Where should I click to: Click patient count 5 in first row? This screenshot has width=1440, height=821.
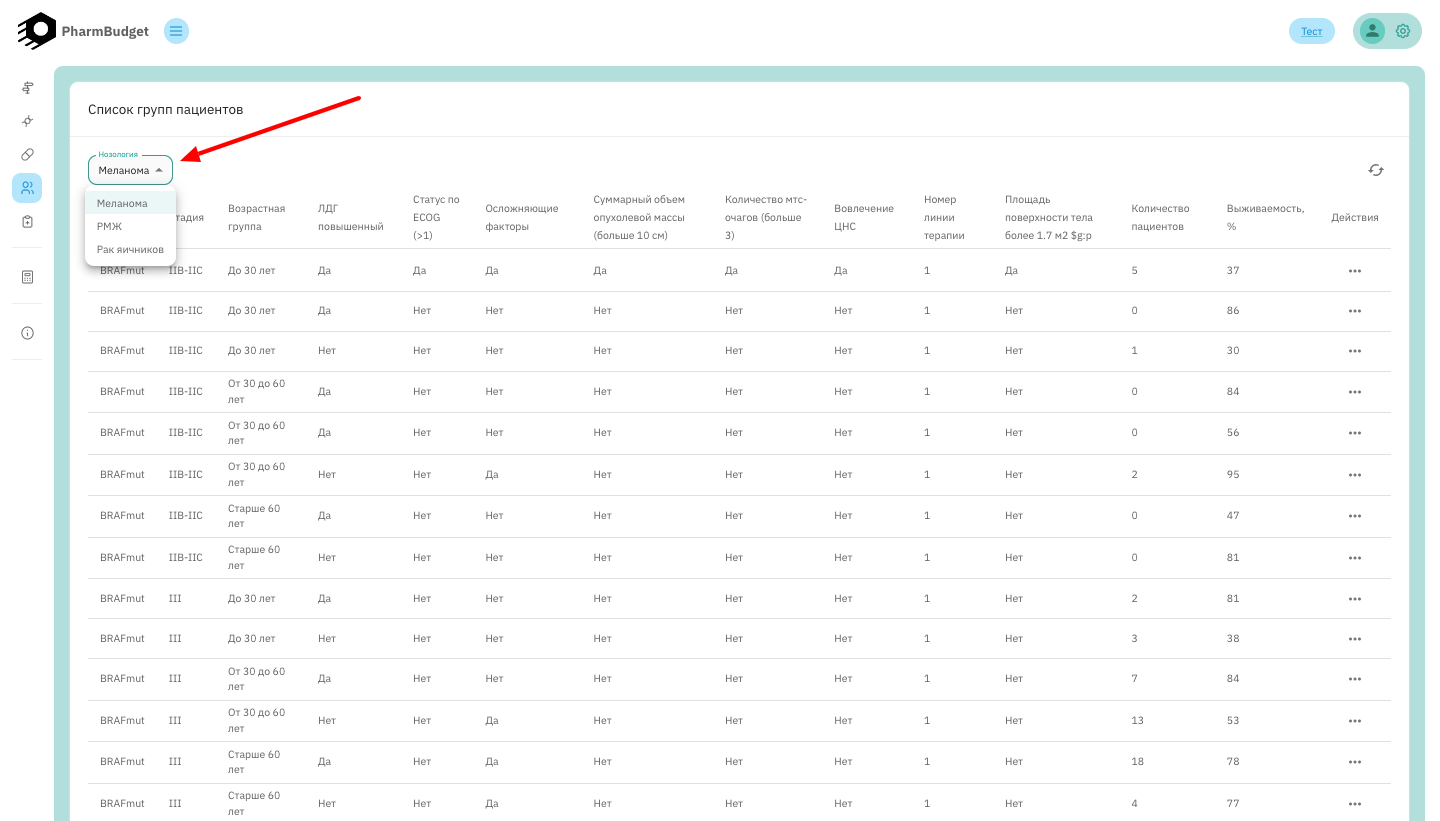click(1134, 271)
